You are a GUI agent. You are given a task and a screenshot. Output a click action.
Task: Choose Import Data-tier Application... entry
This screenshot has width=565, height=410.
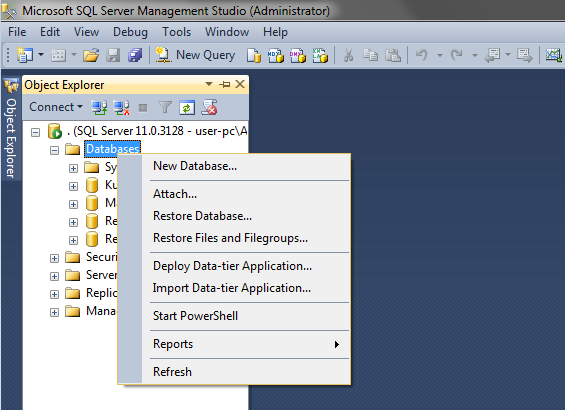point(234,288)
